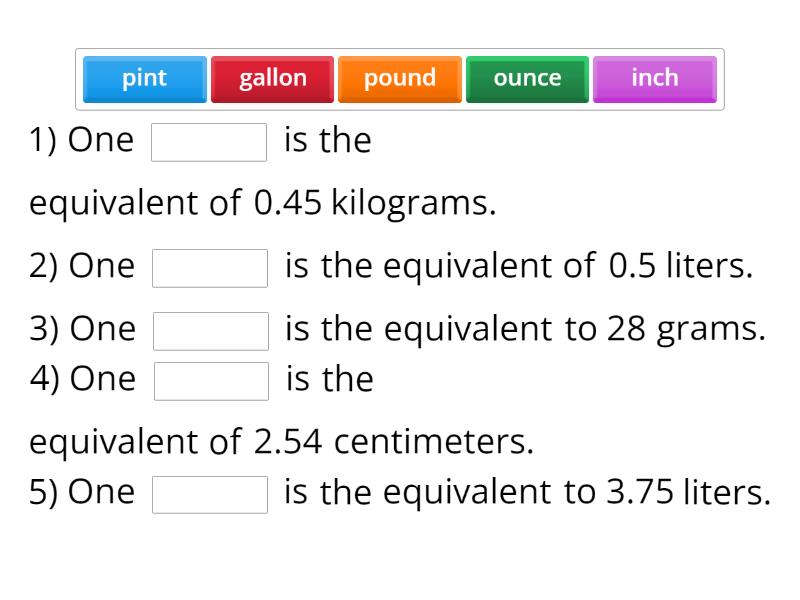Click the answer blank in question 2
This screenshot has width=800, height=600.
coord(209,266)
